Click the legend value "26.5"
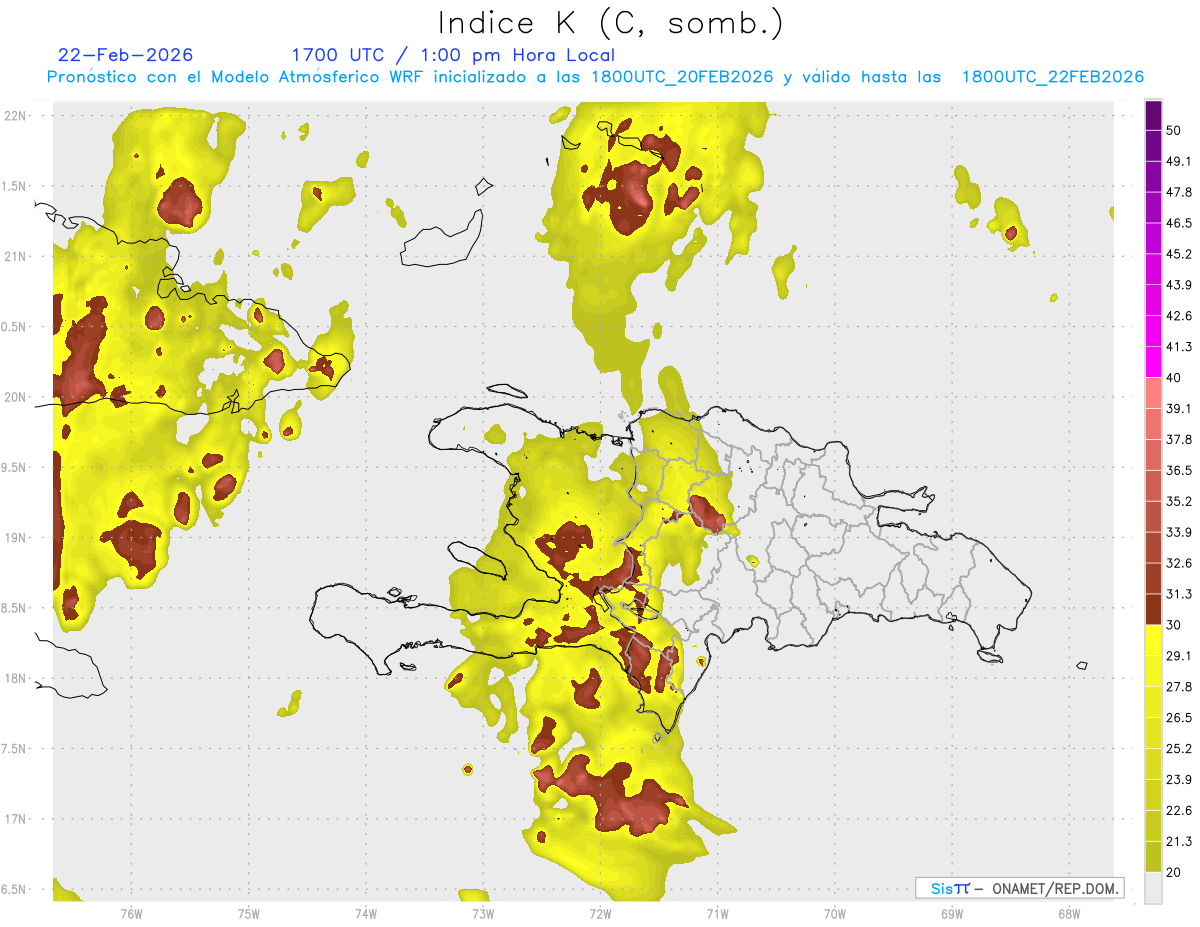The height and width of the screenshot is (927, 1200). click(x=1180, y=718)
